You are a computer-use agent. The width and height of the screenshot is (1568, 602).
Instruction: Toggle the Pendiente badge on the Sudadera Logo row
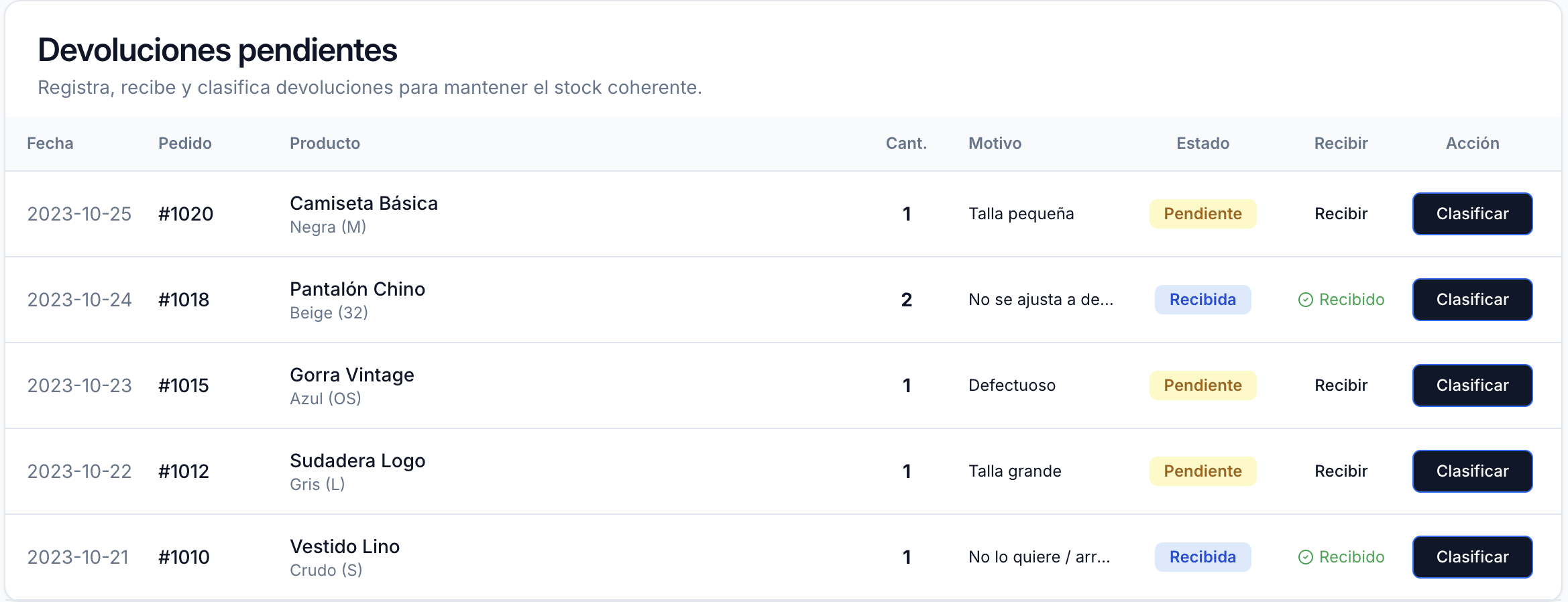click(x=1202, y=471)
